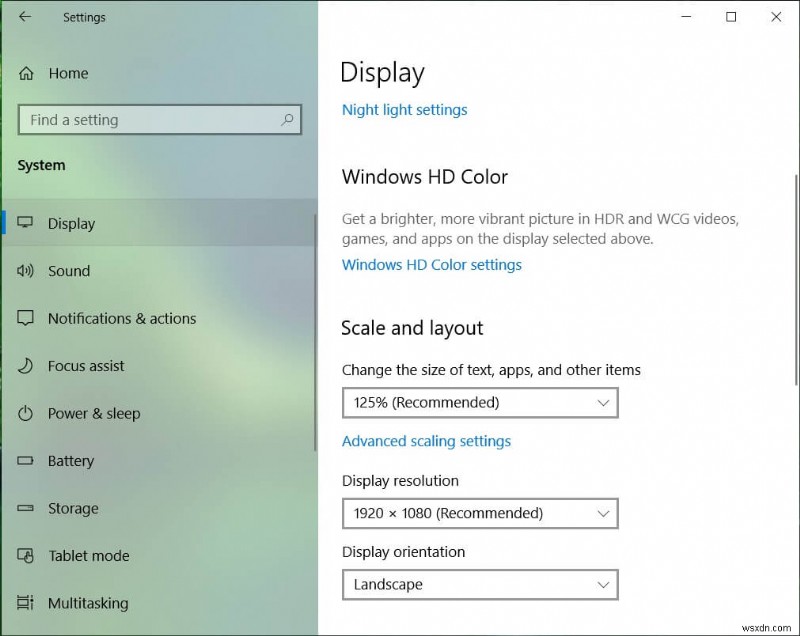Expand the 1920 × 1080 resolution dropdown

click(x=480, y=513)
